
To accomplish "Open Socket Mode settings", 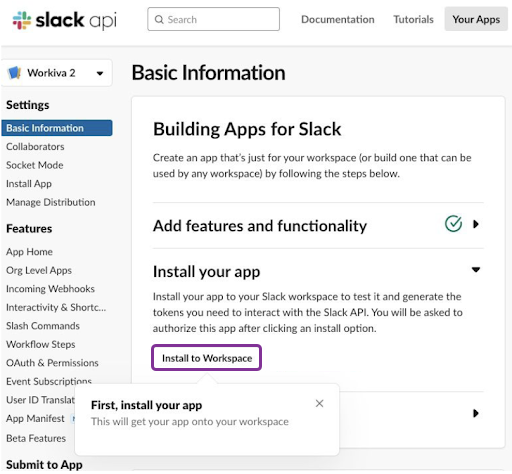I will [35, 165].
